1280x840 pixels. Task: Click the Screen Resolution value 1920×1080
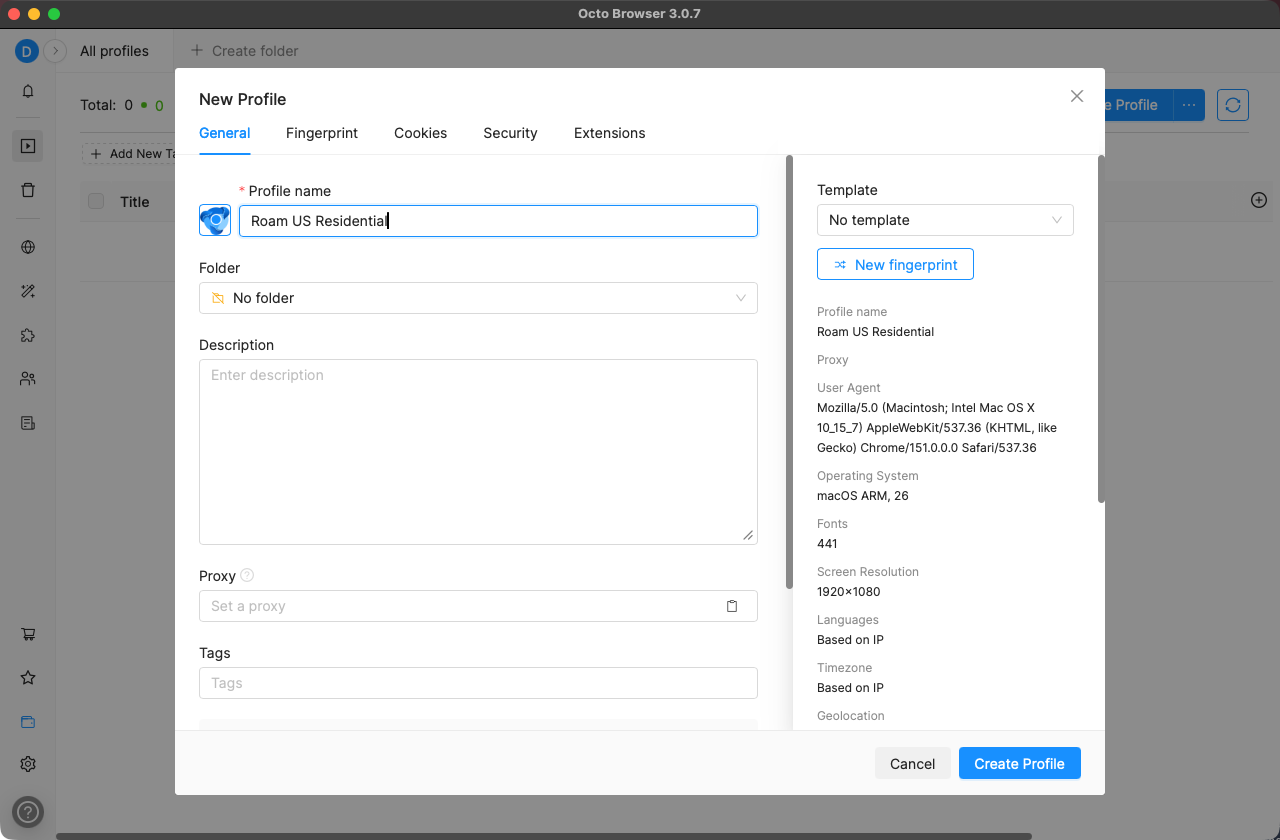point(848,592)
